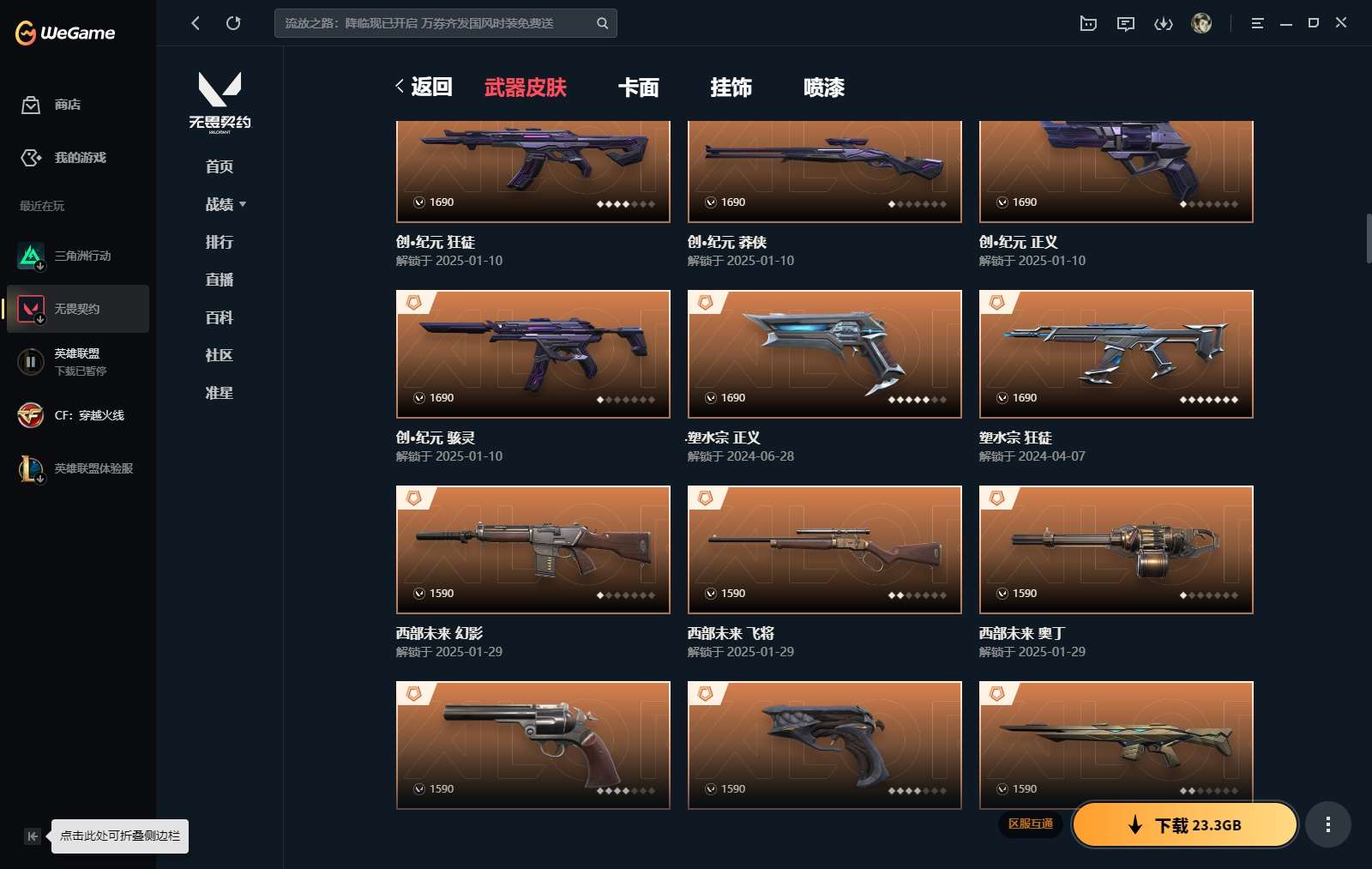Click the 我的游戏 gamepad icon
Screen dimensions: 1372x869
[x=31, y=158]
